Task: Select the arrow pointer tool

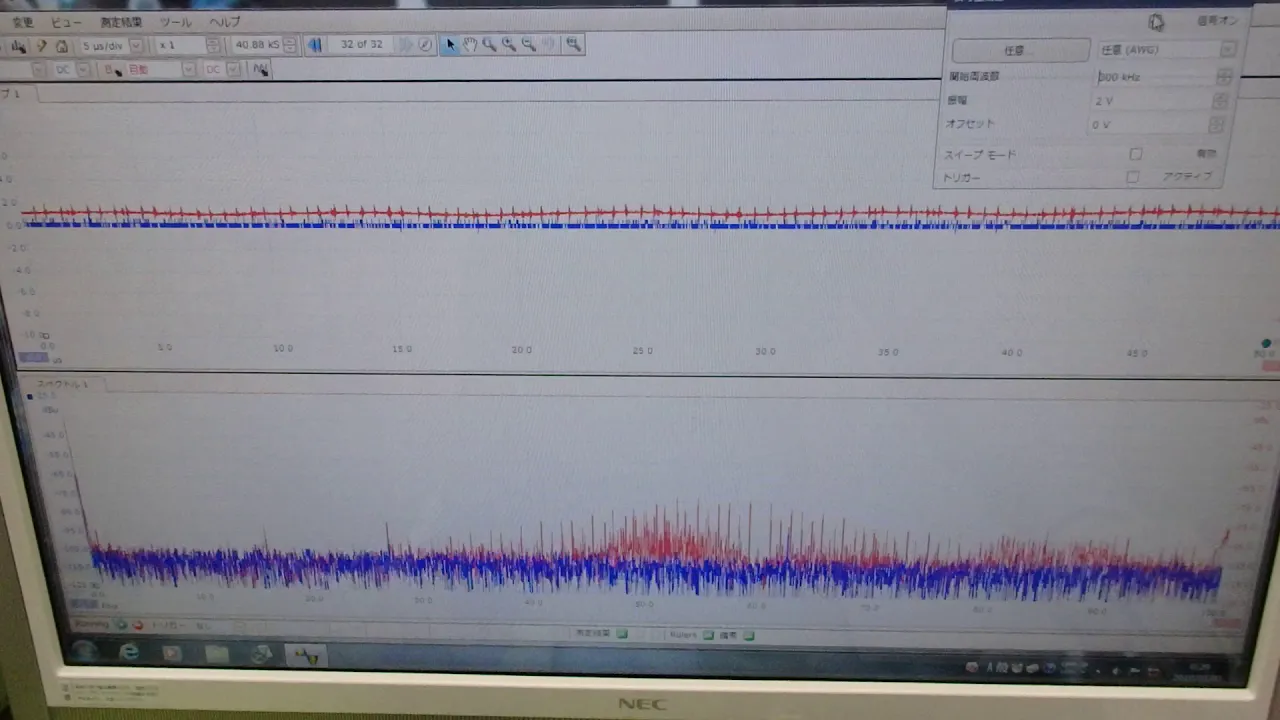Action: point(450,44)
